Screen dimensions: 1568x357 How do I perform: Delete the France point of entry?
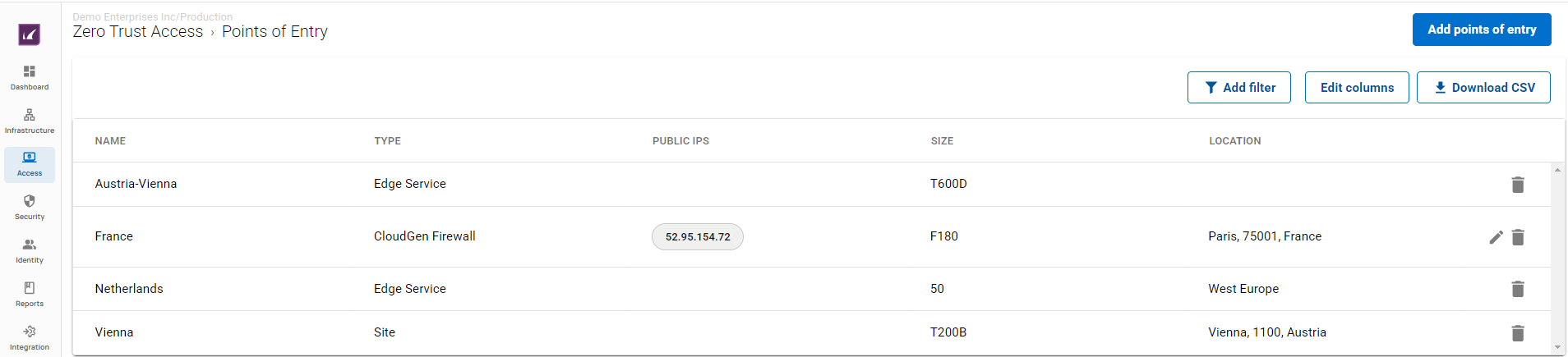tap(1518, 237)
